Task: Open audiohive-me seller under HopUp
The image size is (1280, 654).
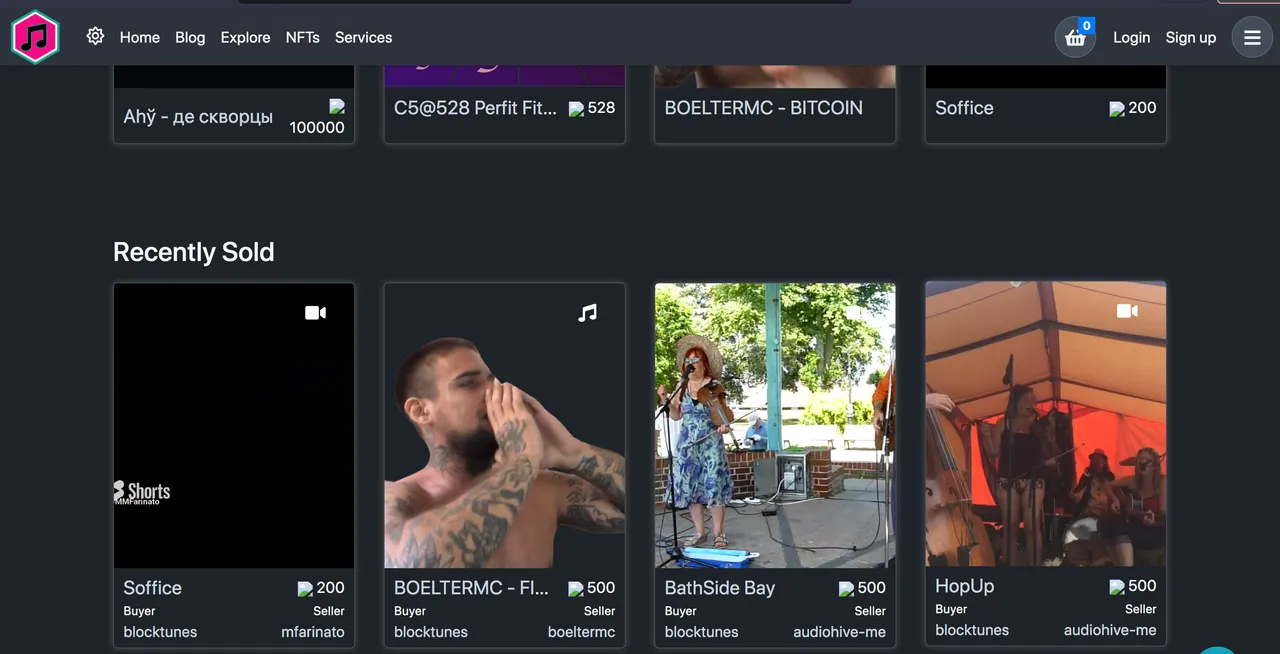Action: [x=1110, y=630]
